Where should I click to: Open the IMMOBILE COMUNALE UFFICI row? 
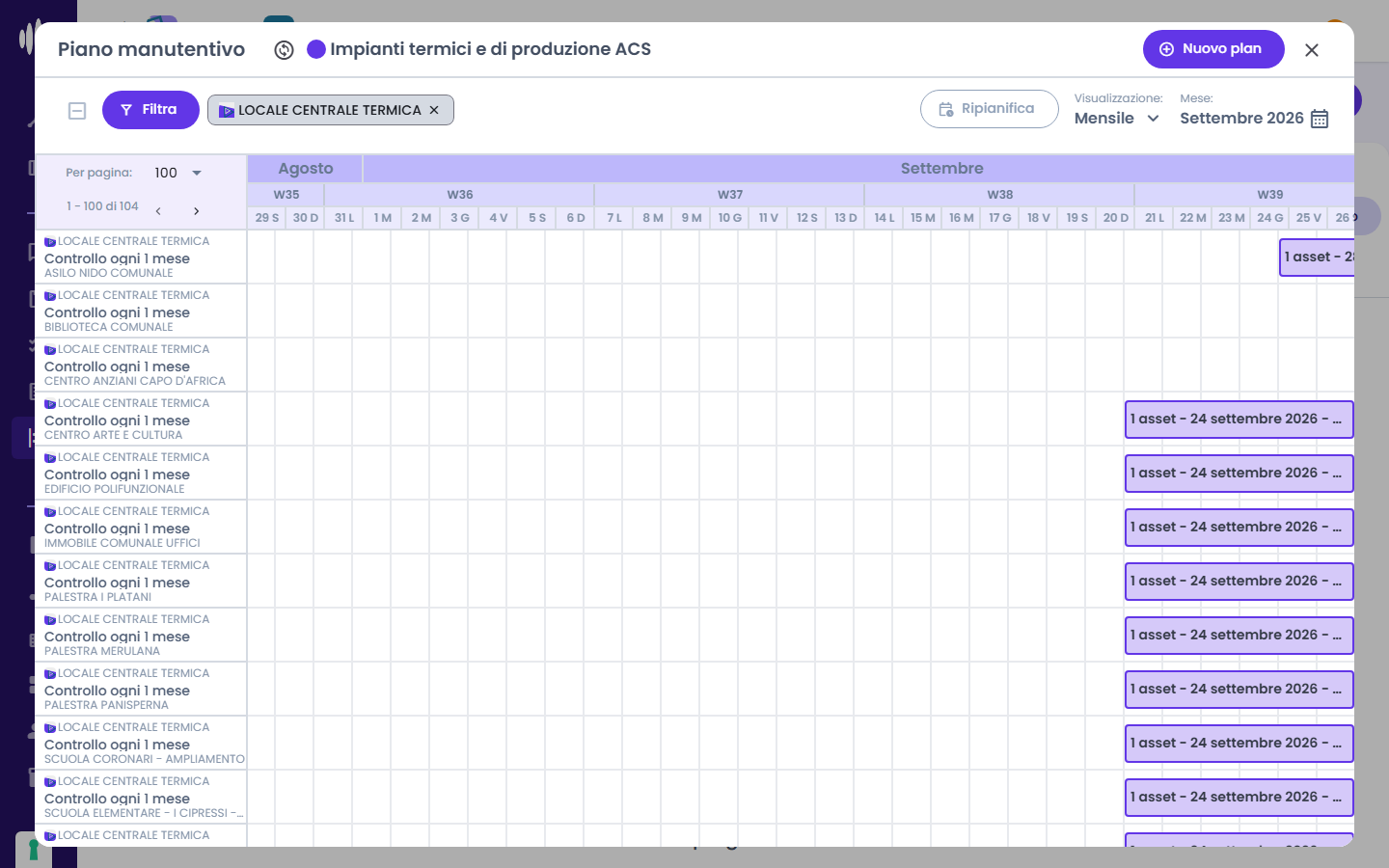[141, 527]
